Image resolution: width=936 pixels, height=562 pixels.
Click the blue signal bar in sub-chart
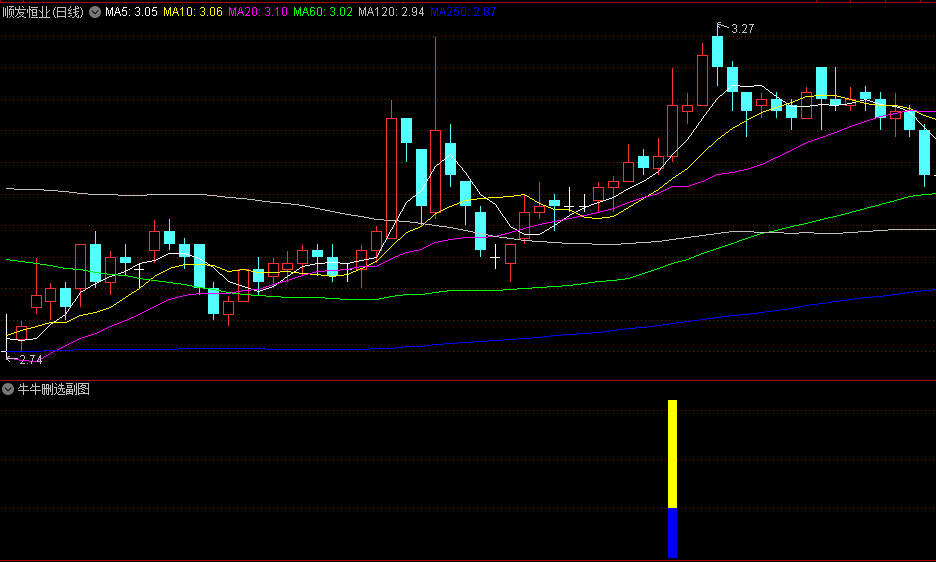tap(672, 533)
